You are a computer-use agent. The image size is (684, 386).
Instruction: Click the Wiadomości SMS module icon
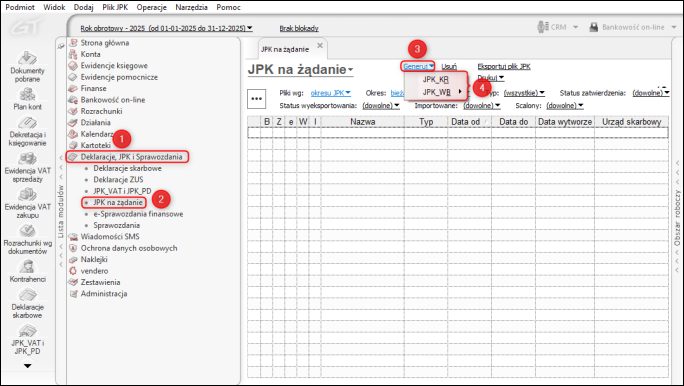tap(73, 236)
